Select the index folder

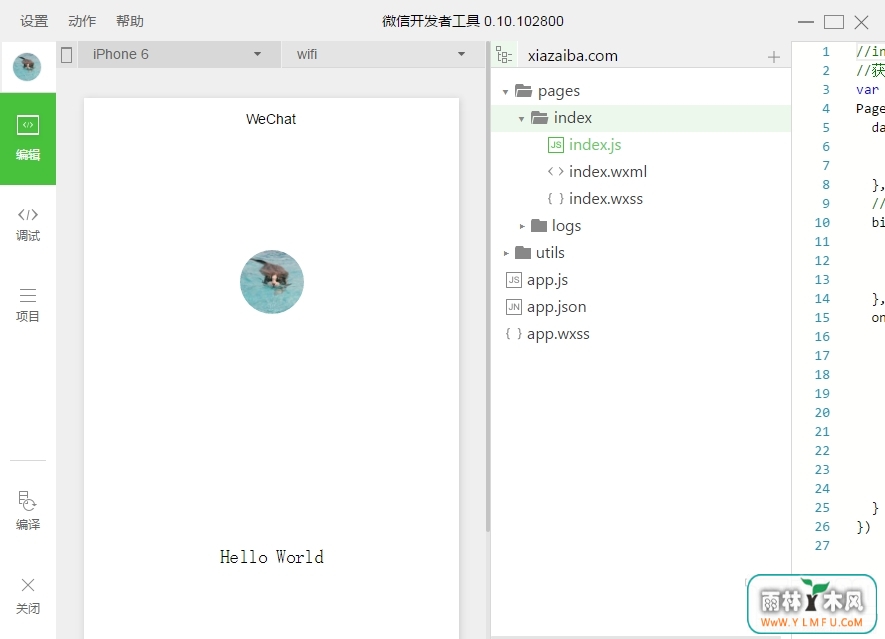click(641, 118)
